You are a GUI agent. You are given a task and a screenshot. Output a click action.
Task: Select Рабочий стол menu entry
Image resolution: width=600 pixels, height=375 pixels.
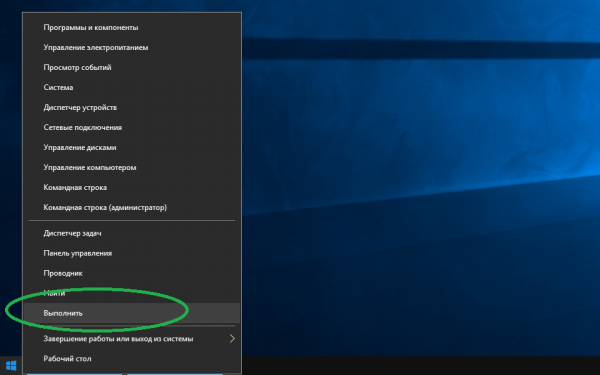(x=132, y=359)
